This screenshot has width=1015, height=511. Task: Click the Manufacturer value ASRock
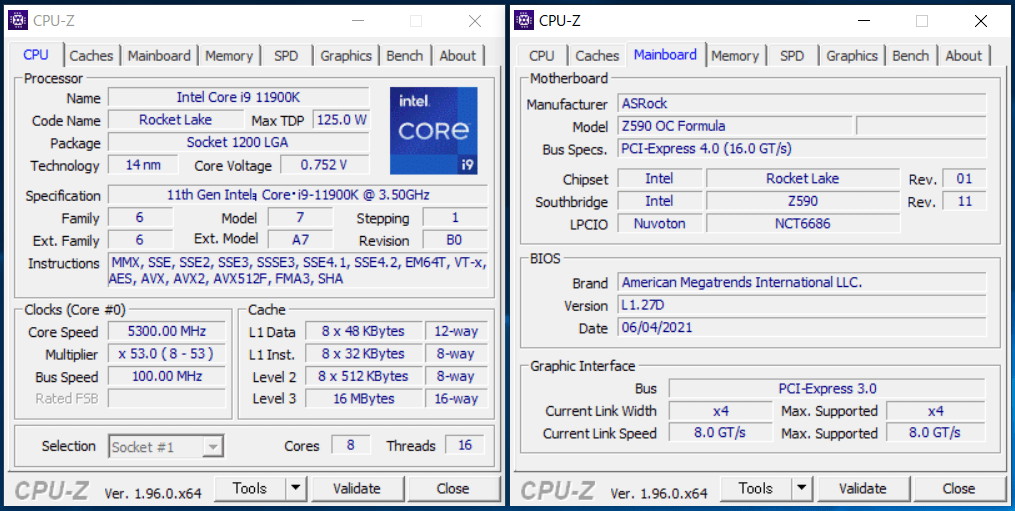[802, 104]
